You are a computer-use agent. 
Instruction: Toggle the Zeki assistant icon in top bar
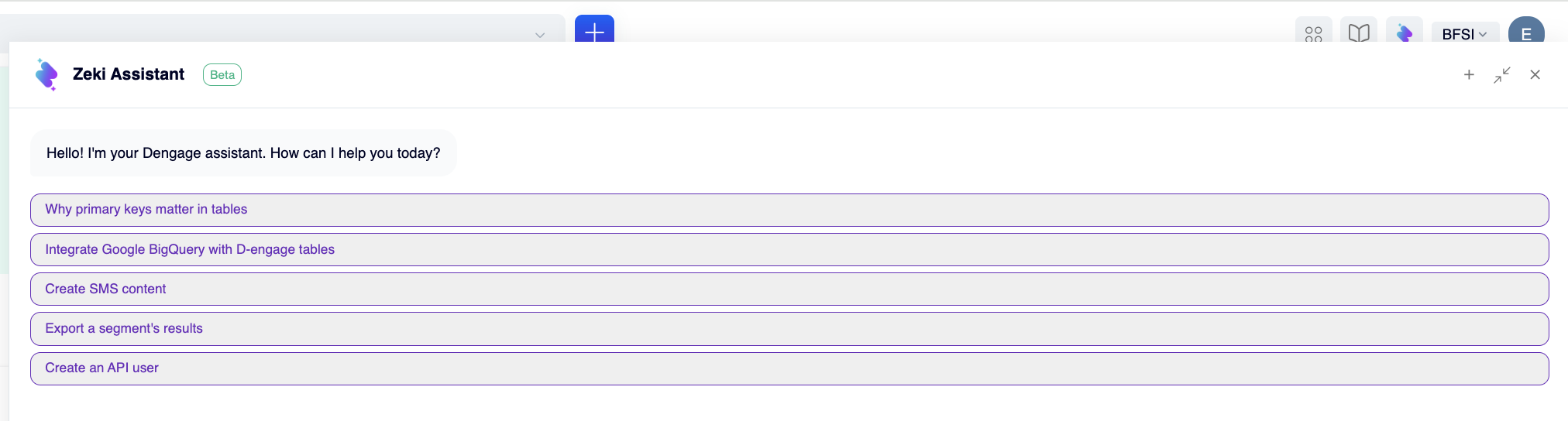(1404, 32)
